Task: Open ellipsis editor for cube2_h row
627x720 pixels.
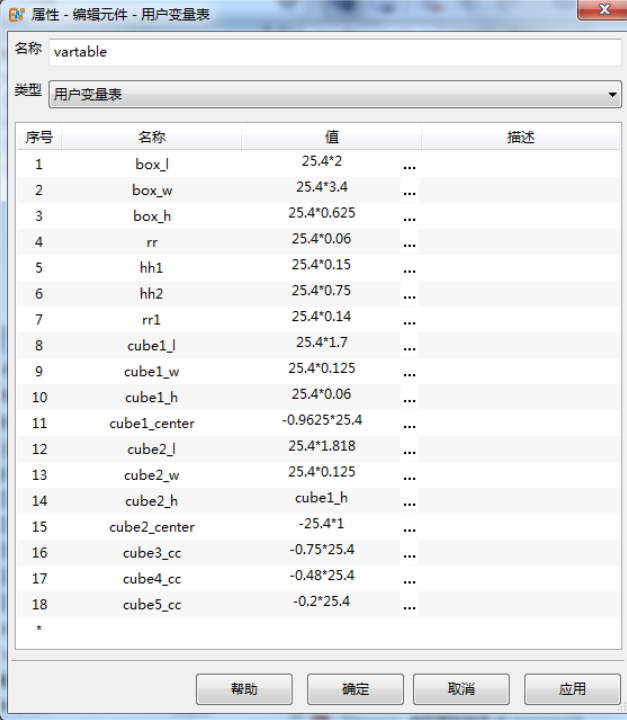Action: tap(409, 501)
